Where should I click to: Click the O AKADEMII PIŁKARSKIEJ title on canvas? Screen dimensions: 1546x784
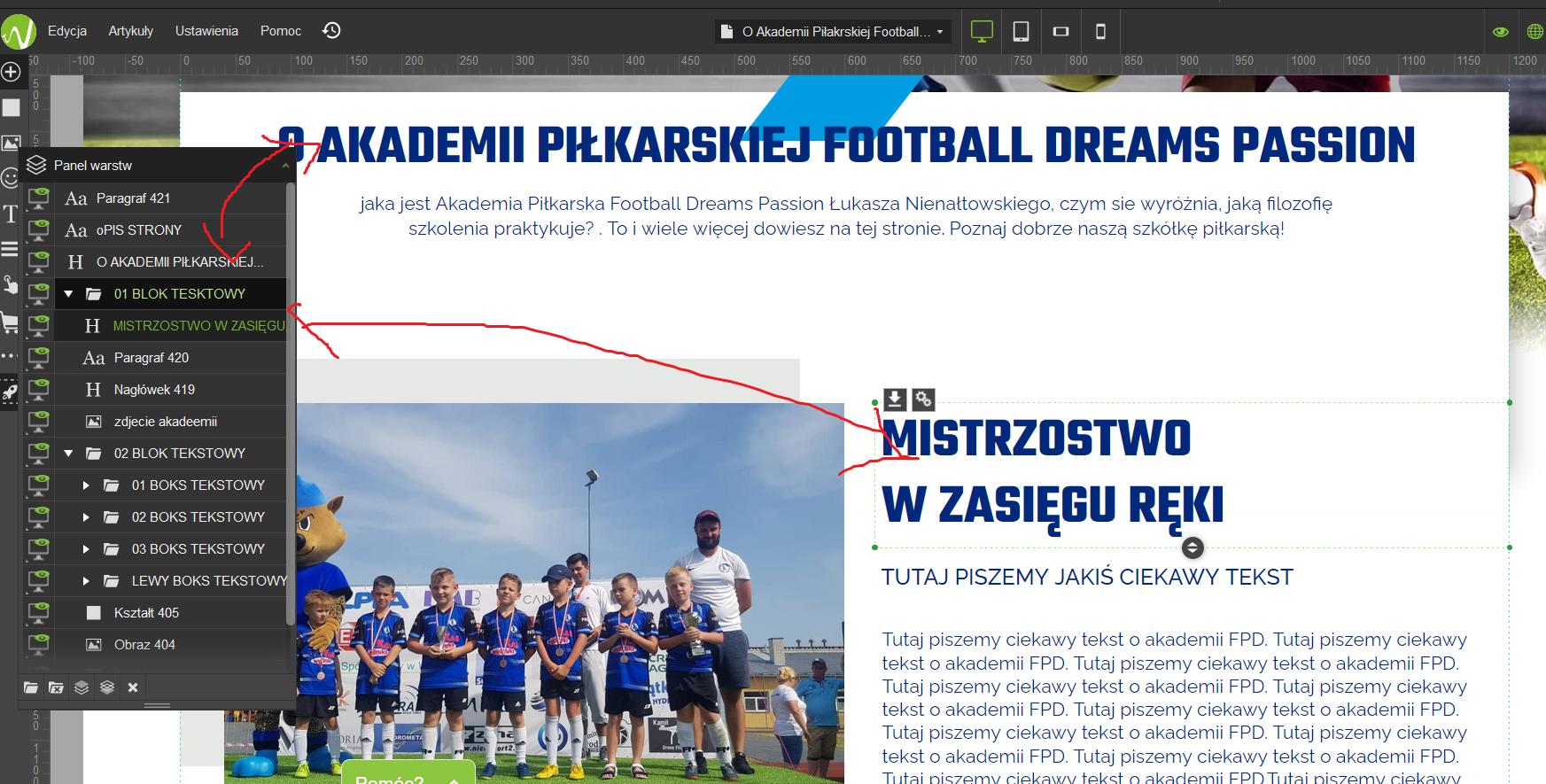point(846,146)
